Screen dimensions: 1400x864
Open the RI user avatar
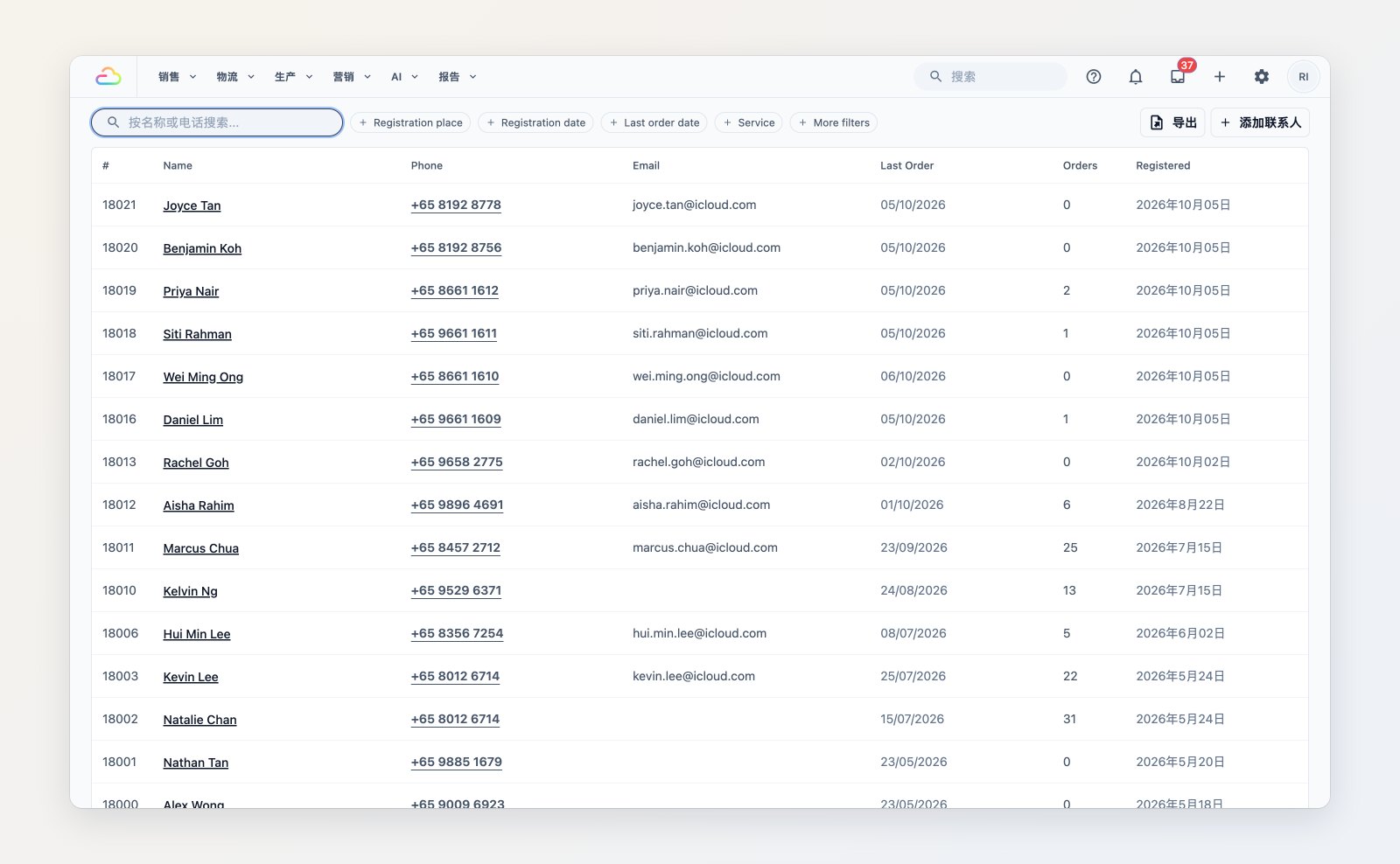click(x=1304, y=77)
